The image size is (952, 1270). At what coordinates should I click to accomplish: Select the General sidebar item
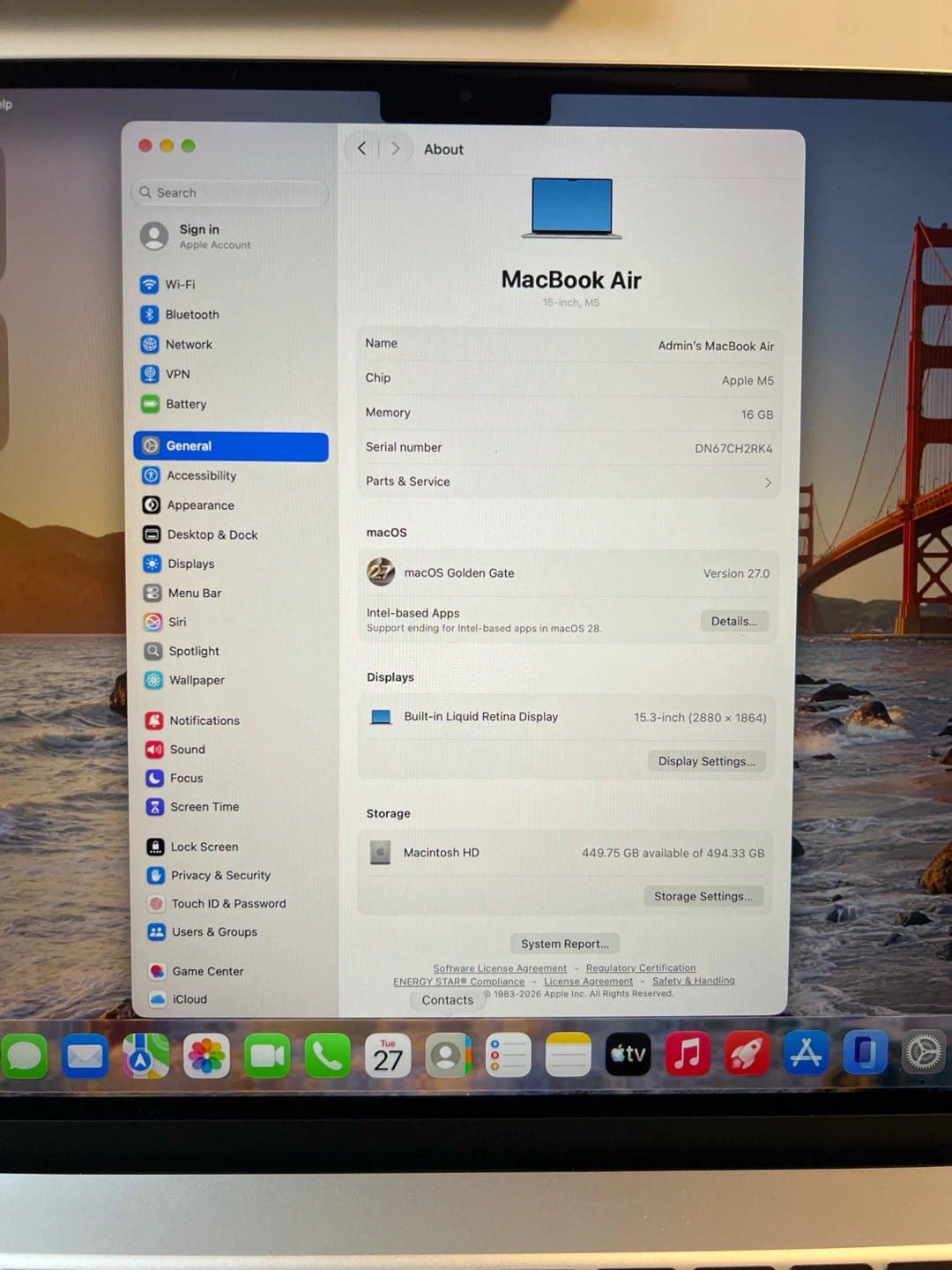click(x=231, y=446)
